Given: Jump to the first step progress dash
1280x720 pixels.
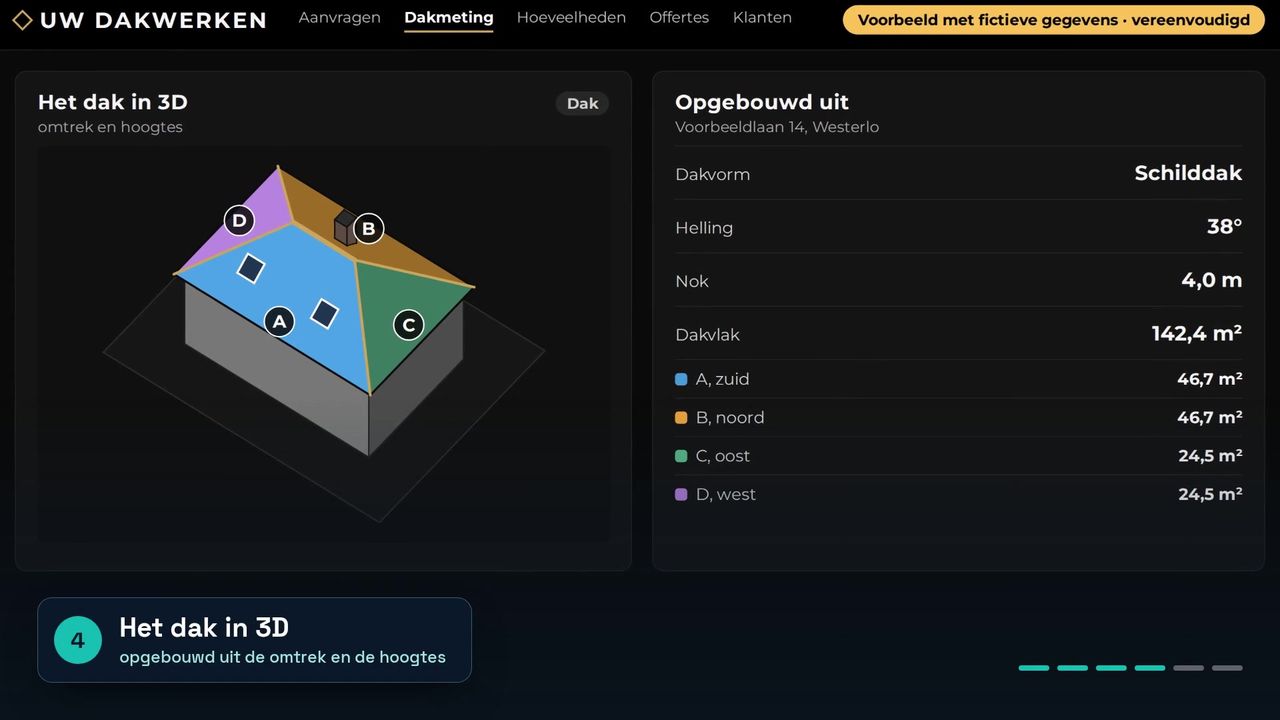Looking at the screenshot, I should 1034,668.
